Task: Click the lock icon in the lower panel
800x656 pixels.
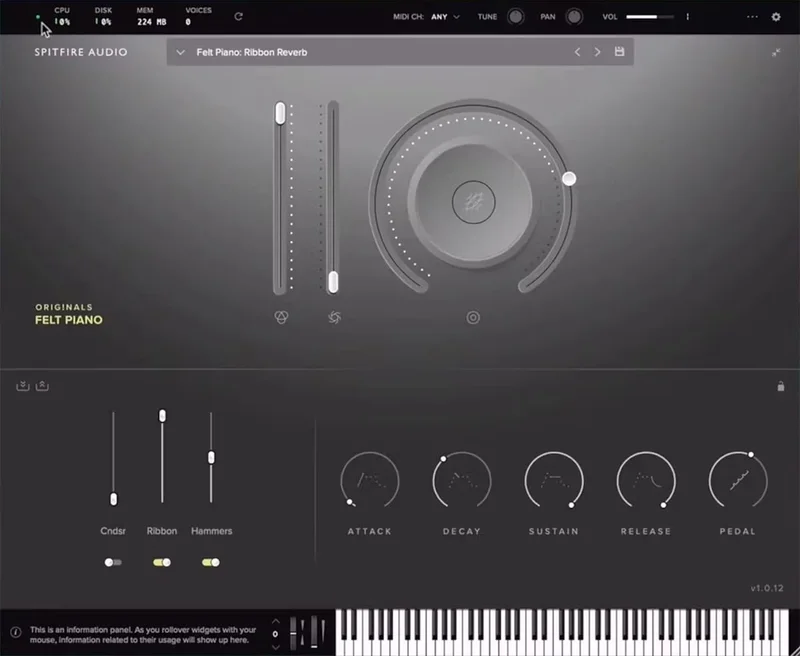Action: click(x=781, y=386)
